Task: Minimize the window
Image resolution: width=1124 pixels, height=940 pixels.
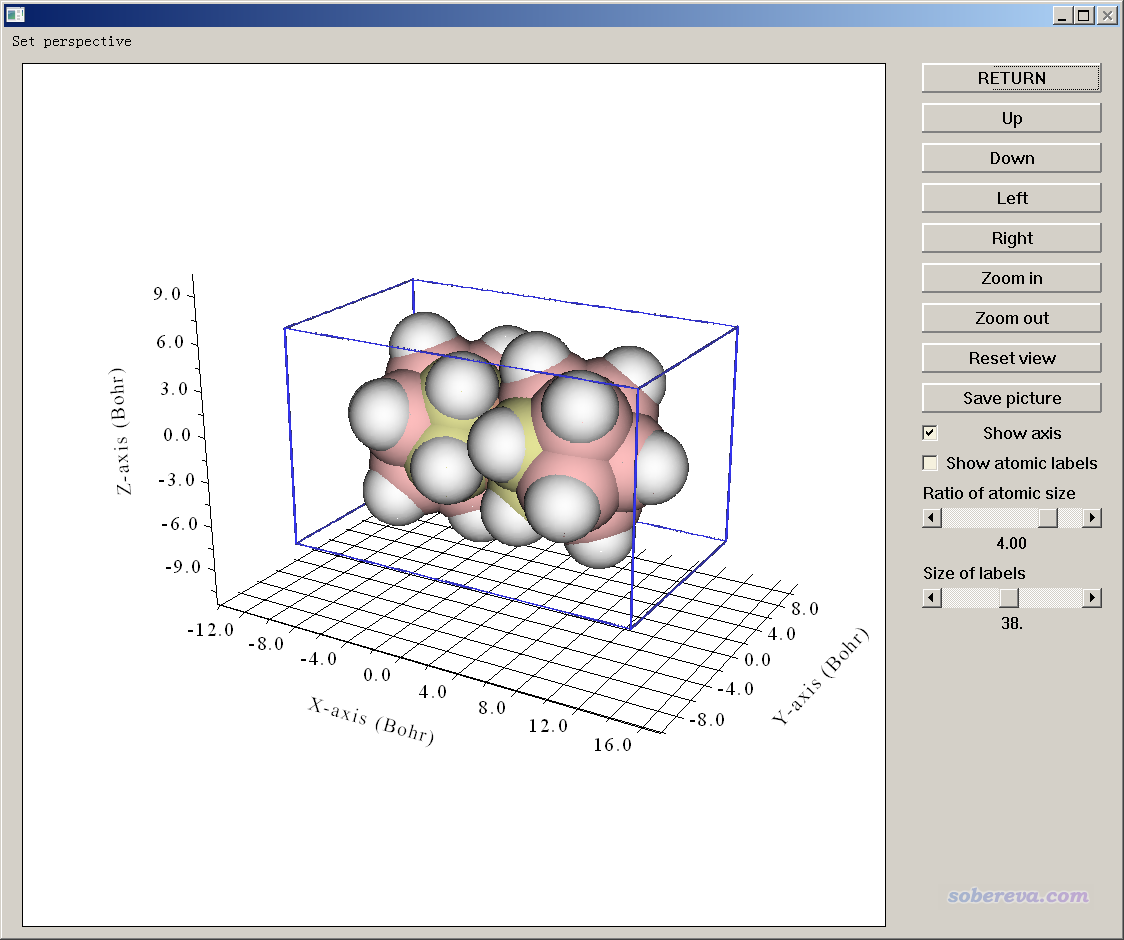Action: tap(1062, 15)
